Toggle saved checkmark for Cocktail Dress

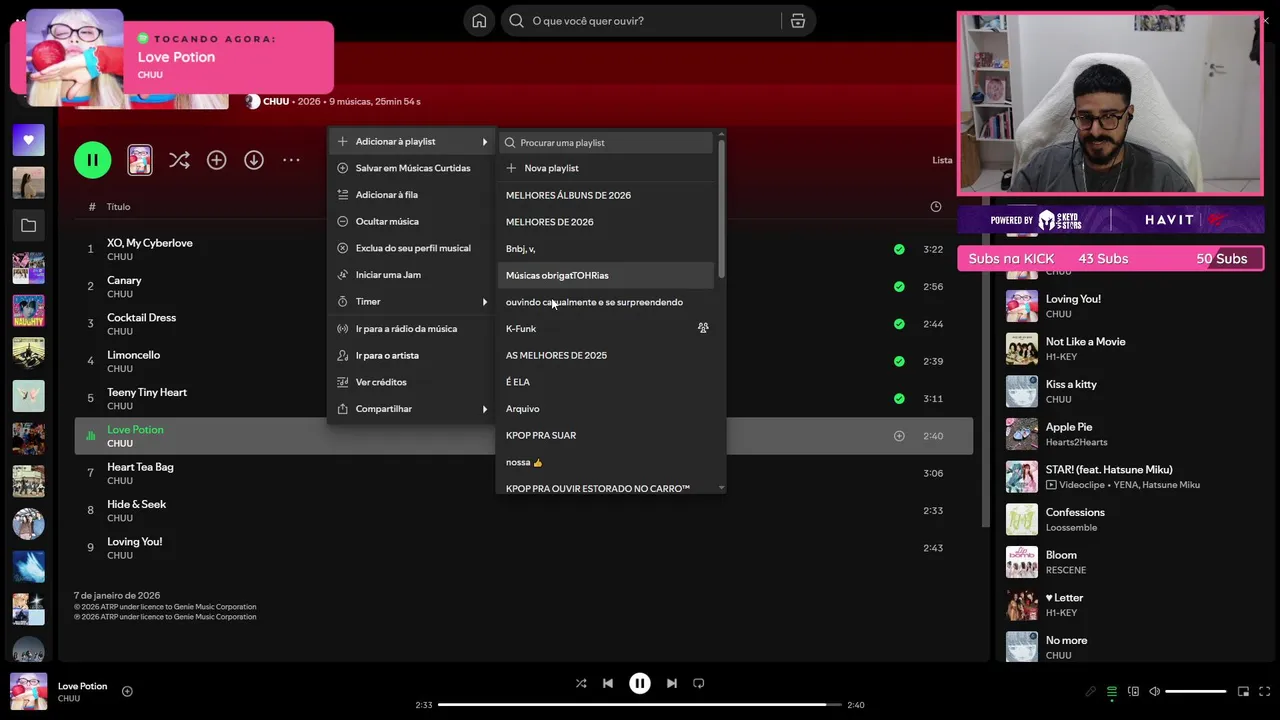pos(899,324)
